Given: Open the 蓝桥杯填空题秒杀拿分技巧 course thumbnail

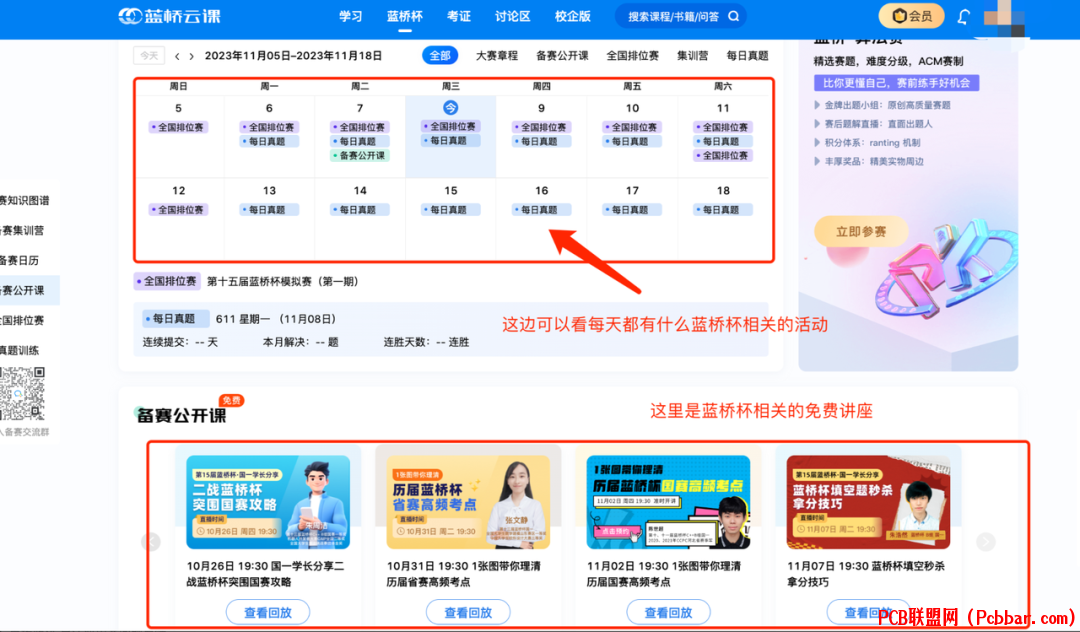Looking at the screenshot, I should pos(869,502).
